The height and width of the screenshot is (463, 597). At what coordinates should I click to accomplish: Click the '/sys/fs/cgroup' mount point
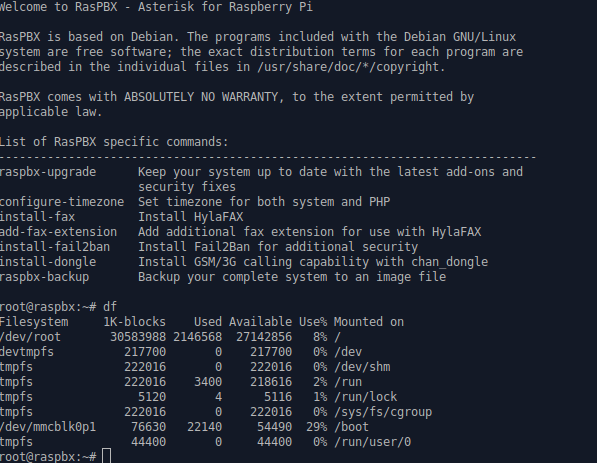(x=383, y=412)
